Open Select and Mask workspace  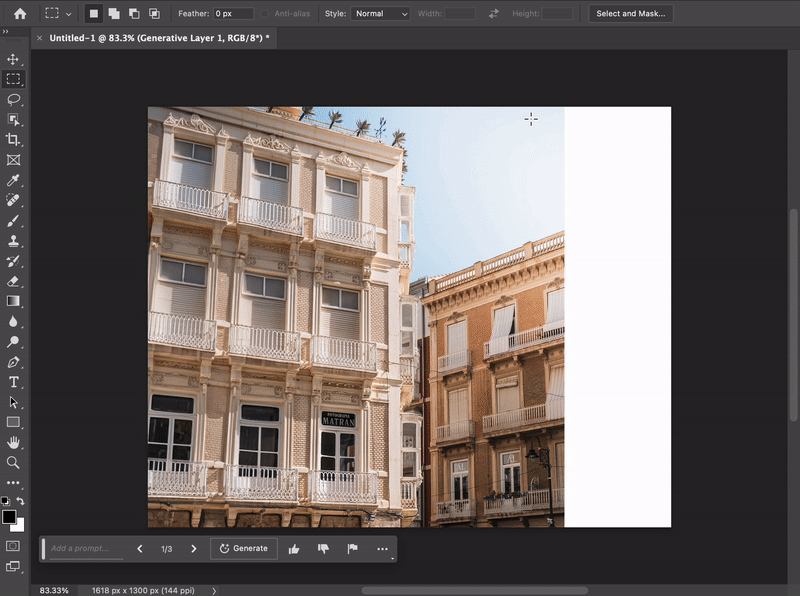pyautogui.click(x=630, y=14)
